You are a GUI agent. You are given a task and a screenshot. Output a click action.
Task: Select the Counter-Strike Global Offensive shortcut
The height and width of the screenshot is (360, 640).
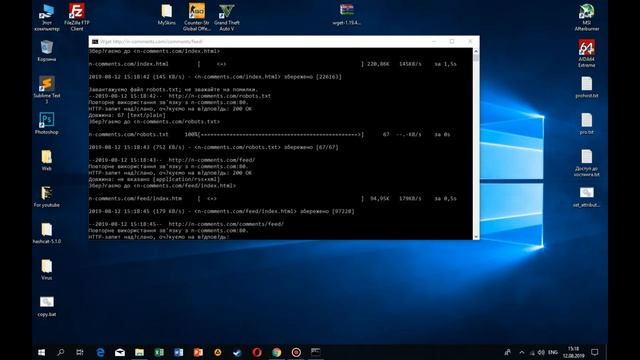point(197,17)
